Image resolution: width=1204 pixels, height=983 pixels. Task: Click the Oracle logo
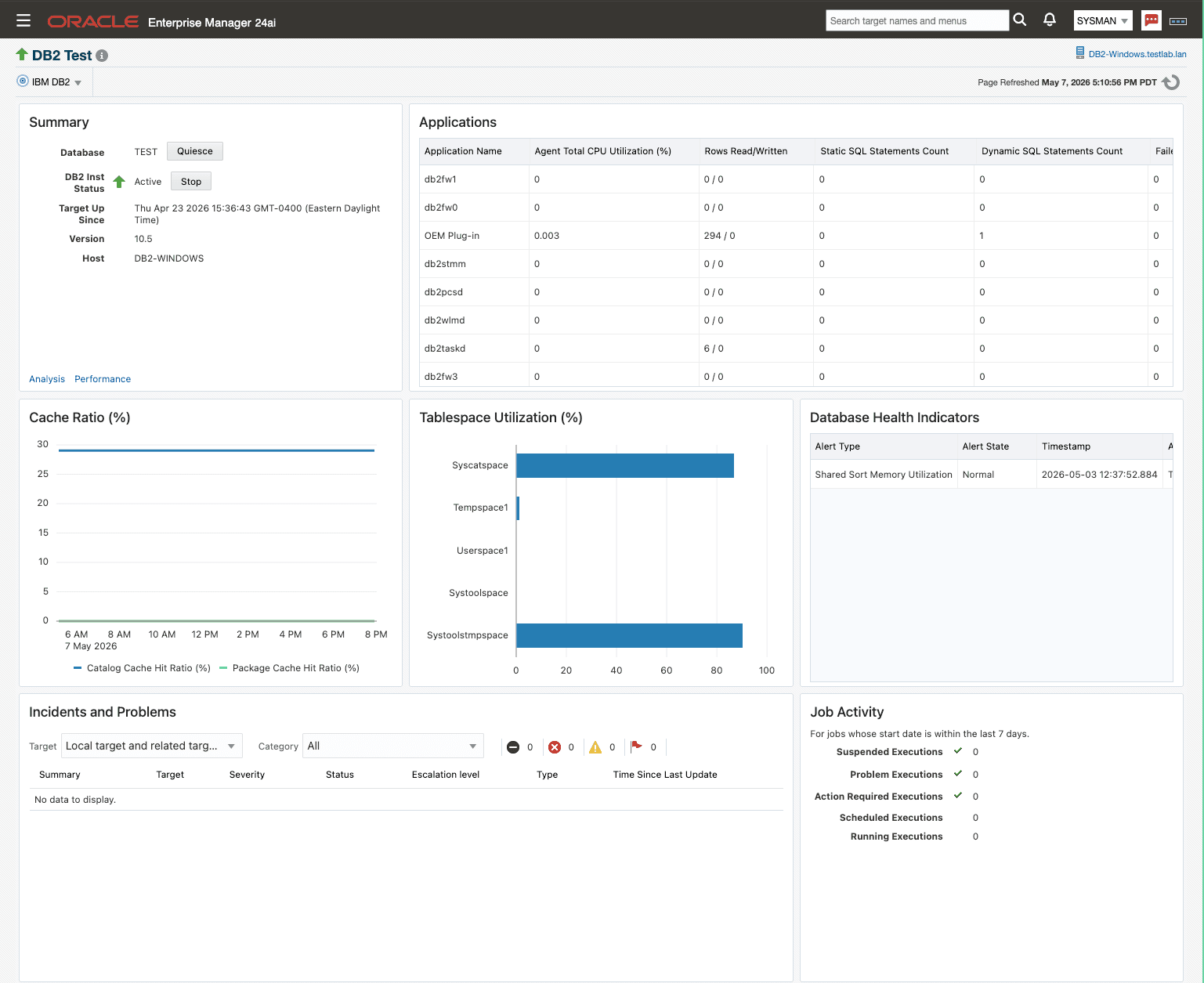(93, 22)
